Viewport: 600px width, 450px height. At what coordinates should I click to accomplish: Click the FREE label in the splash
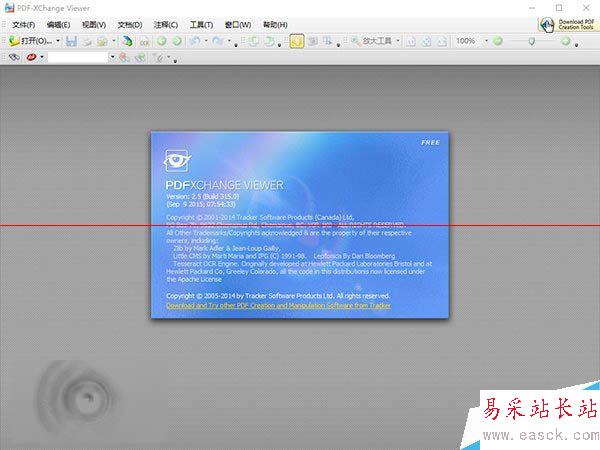pos(430,142)
